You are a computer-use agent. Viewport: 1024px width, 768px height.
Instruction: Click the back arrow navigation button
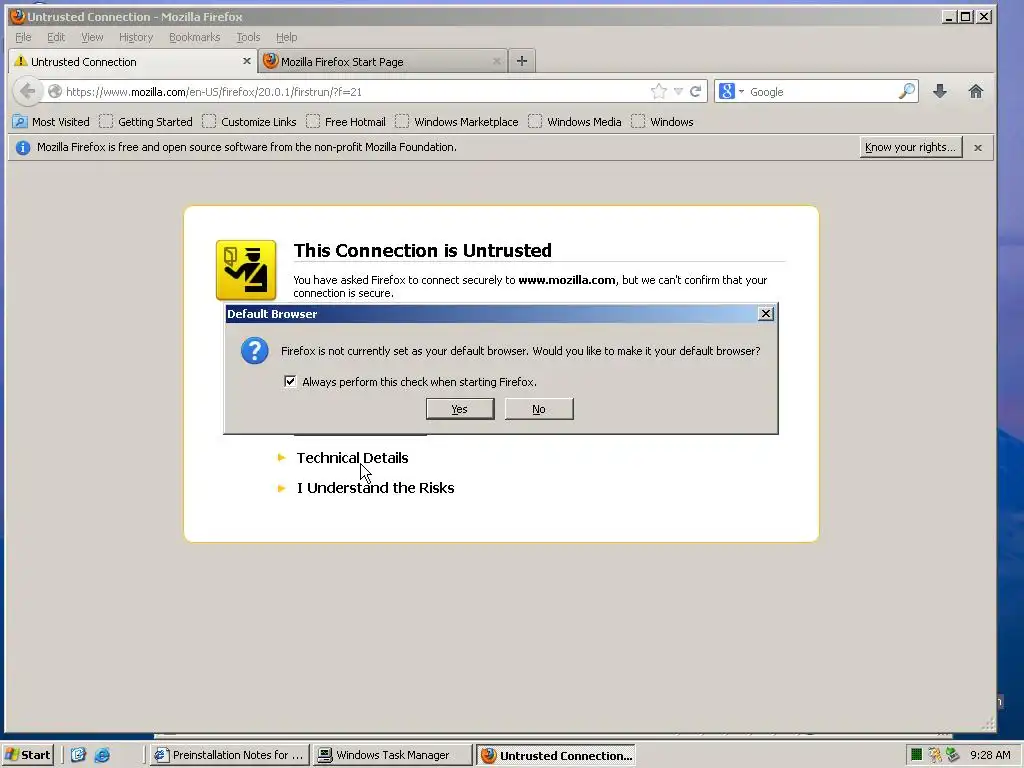27,91
